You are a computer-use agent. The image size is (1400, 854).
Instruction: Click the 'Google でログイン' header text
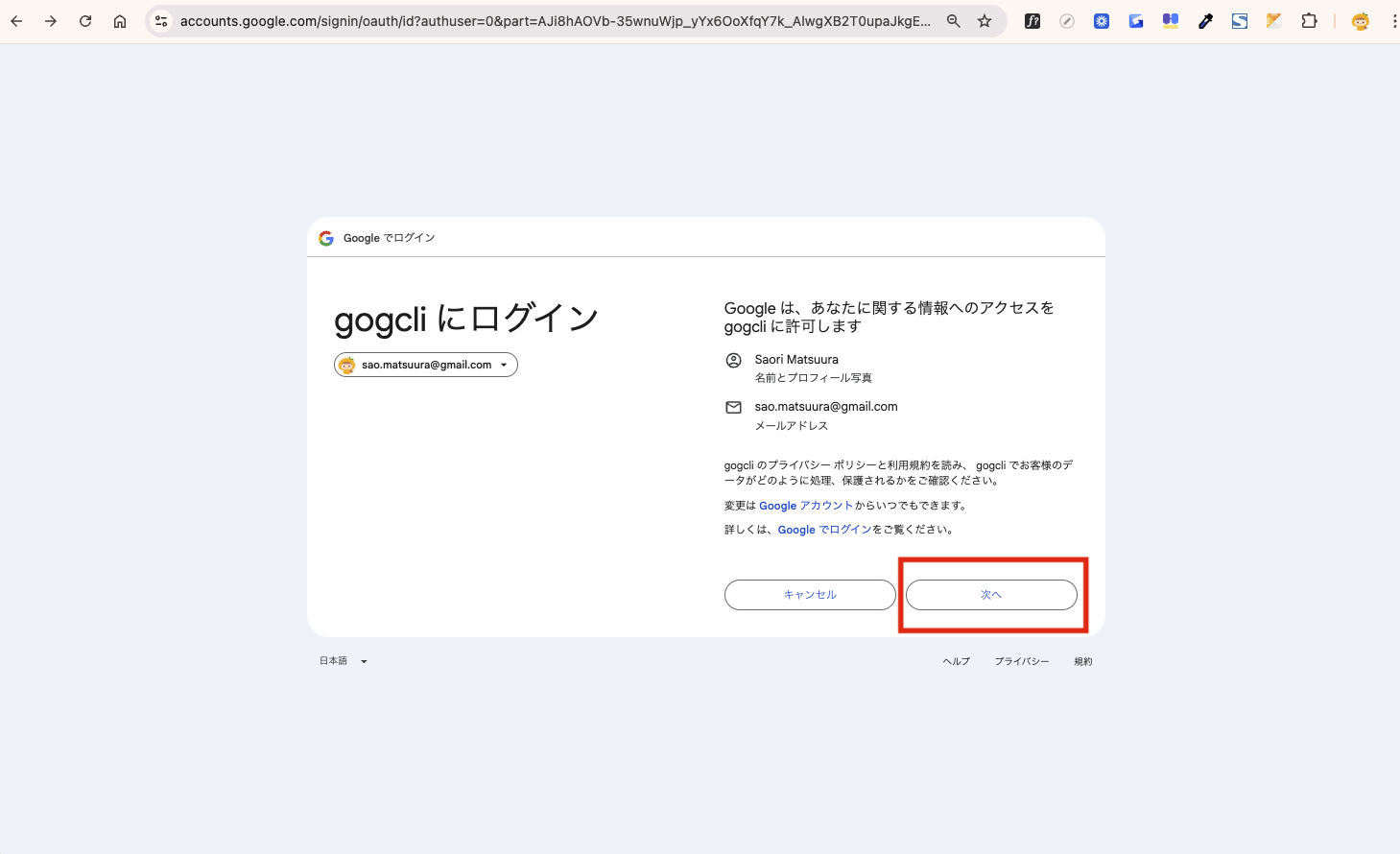(389, 238)
